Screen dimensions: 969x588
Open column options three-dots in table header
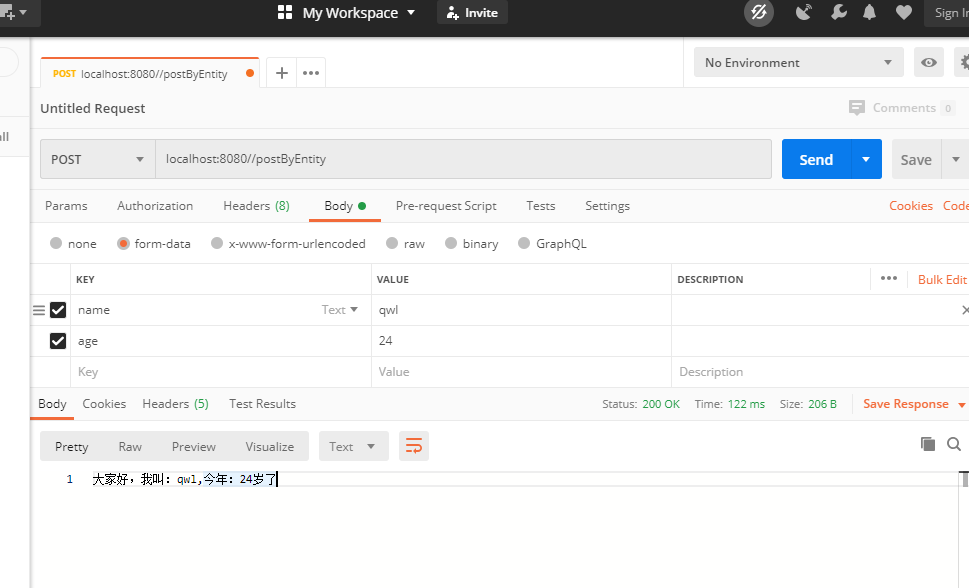(x=889, y=278)
